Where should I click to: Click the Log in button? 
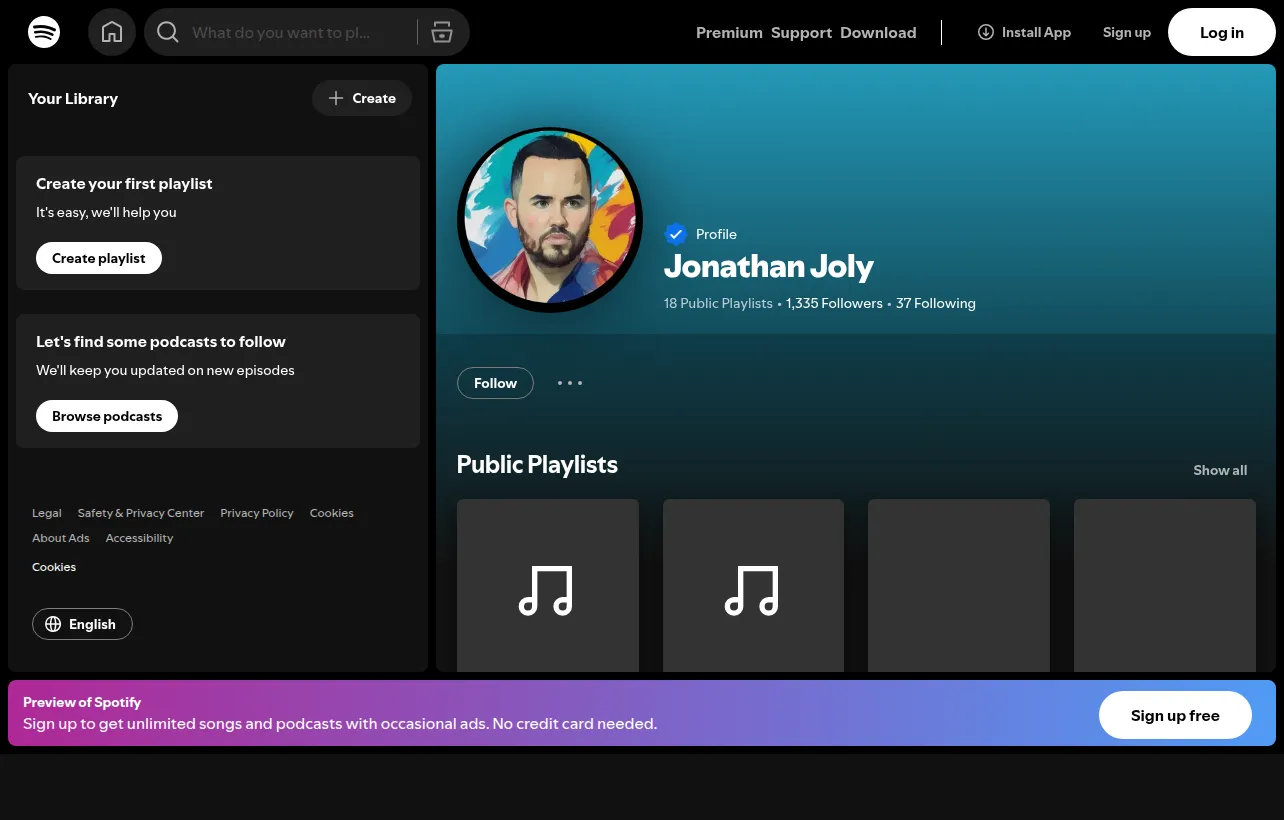pyautogui.click(x=1222, y=32)
